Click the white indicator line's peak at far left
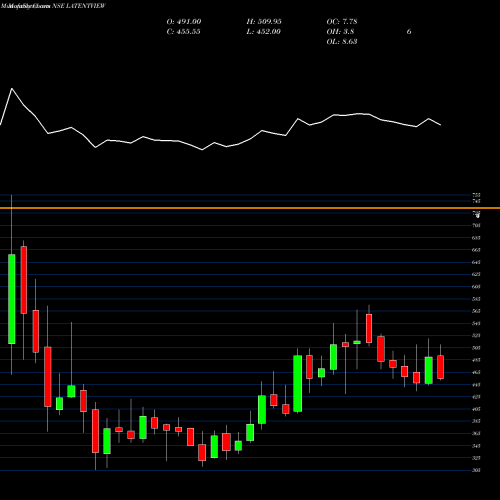The height and width of the screenshot is (500, 500). click(12, 89)
